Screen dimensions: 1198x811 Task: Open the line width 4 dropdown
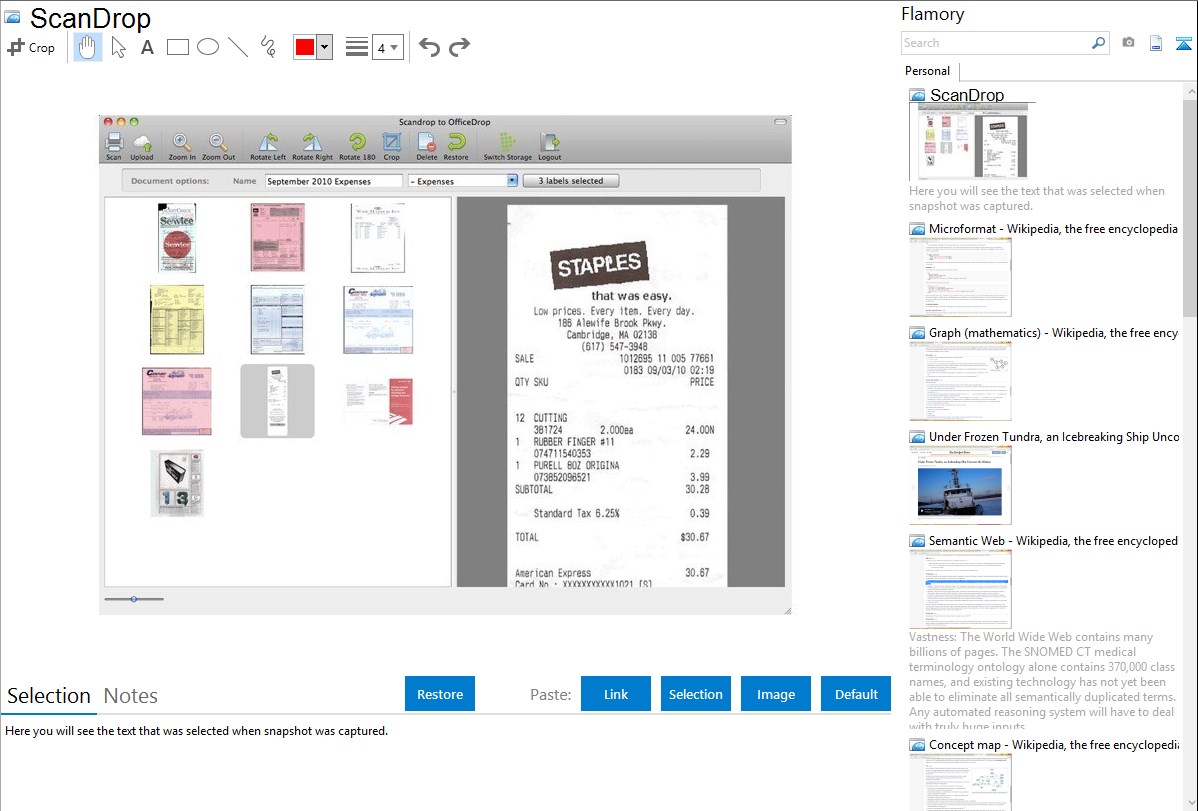[x=387, y=47]
